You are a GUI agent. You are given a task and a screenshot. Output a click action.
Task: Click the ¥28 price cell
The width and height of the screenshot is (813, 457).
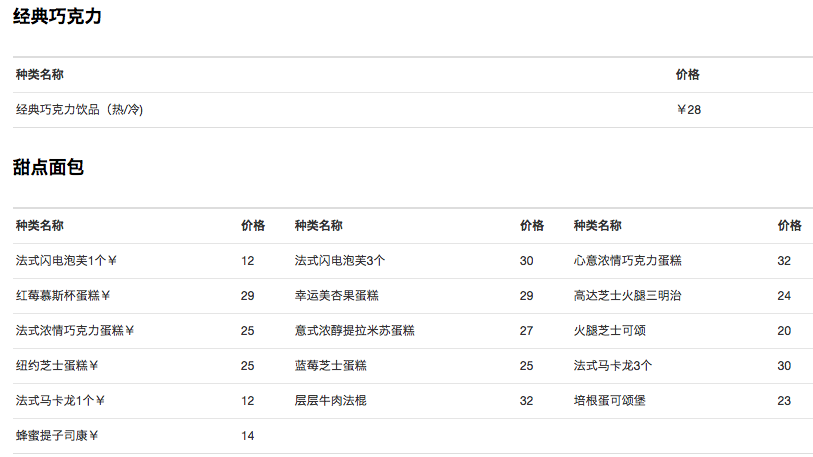pyautogui.click(x=689, y=109)
